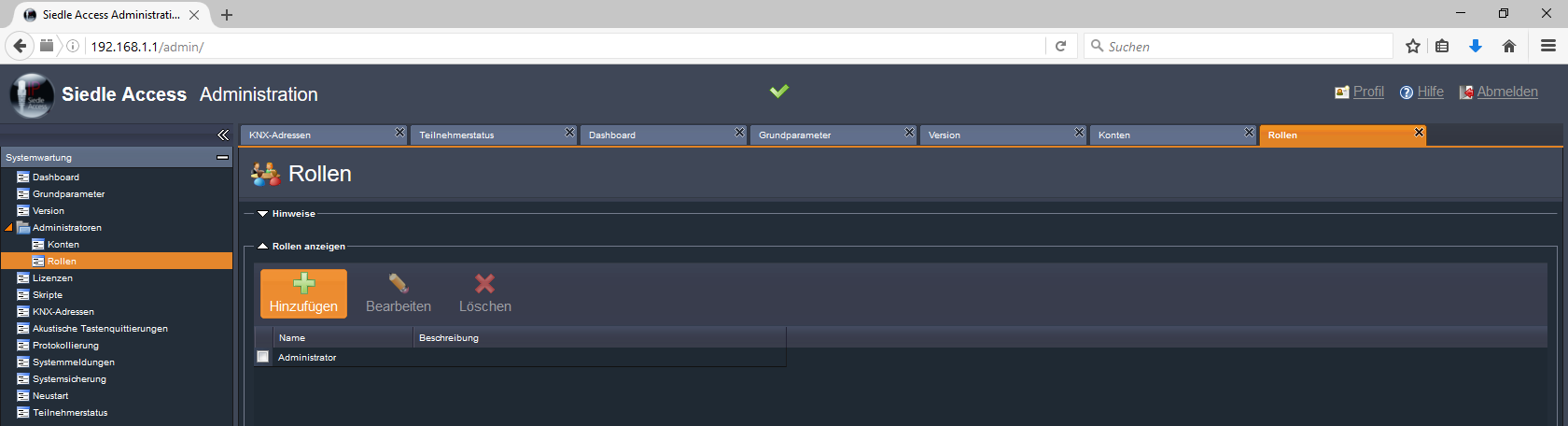
Task: Open the Hilfe link
Action: click(x=1430, y=92)
